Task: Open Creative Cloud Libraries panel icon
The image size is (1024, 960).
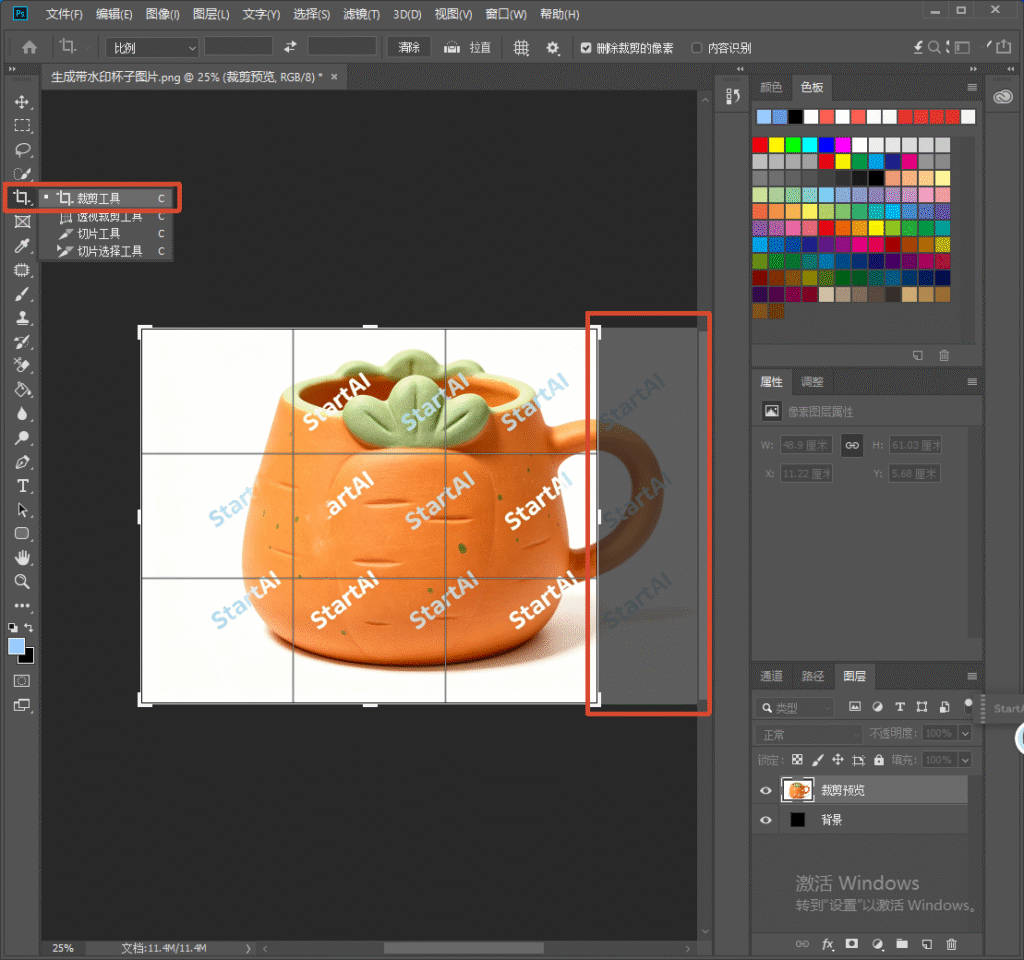Action: tap(1002, 97)
